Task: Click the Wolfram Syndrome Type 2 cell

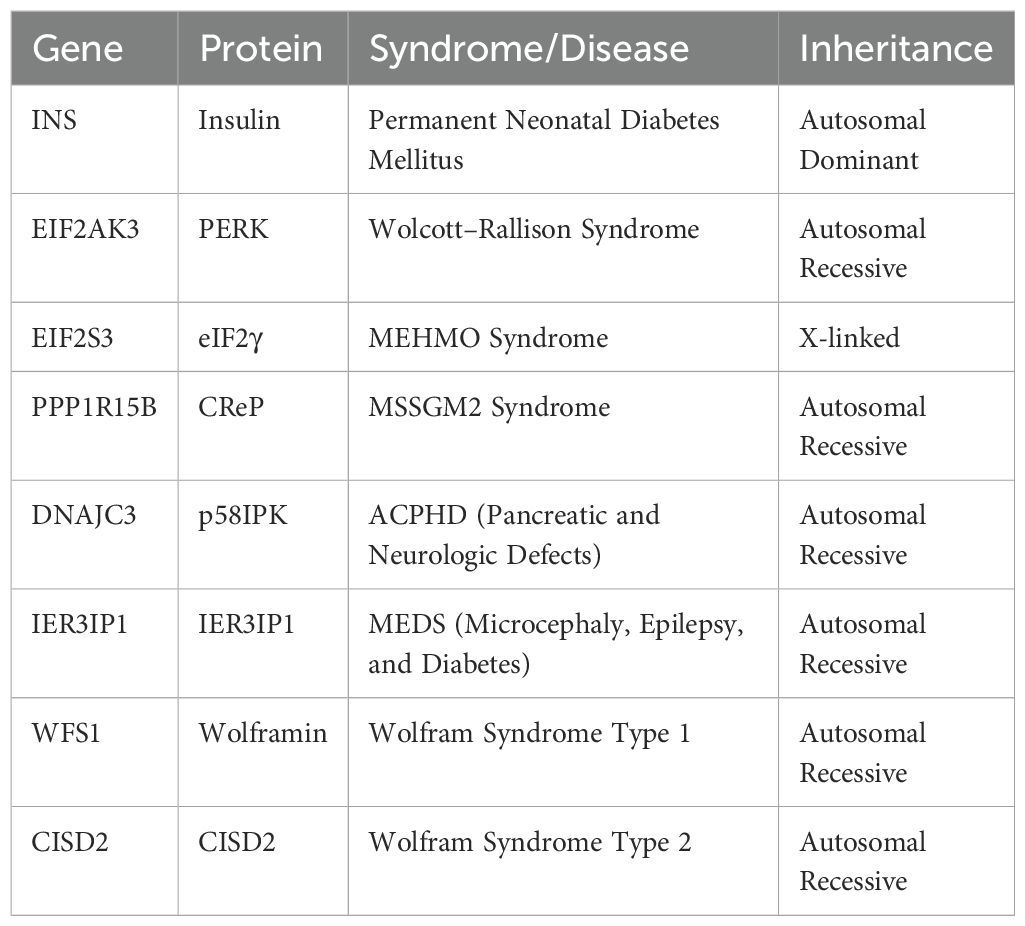Action: (529, 842)
